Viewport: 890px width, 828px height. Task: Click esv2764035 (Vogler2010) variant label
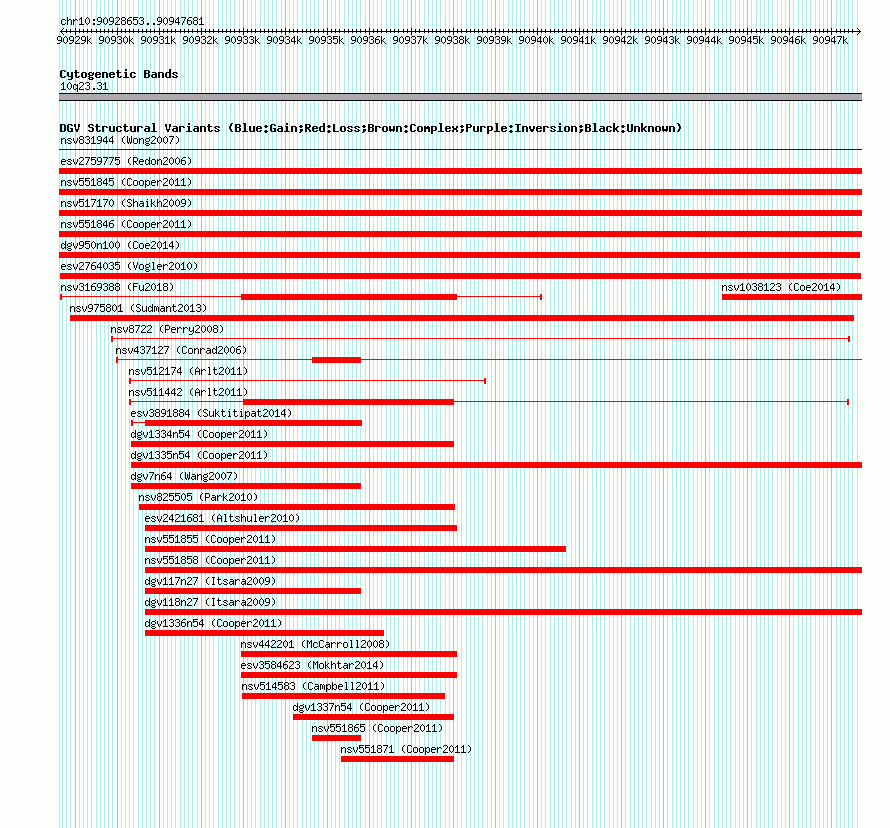pos(129,266)
